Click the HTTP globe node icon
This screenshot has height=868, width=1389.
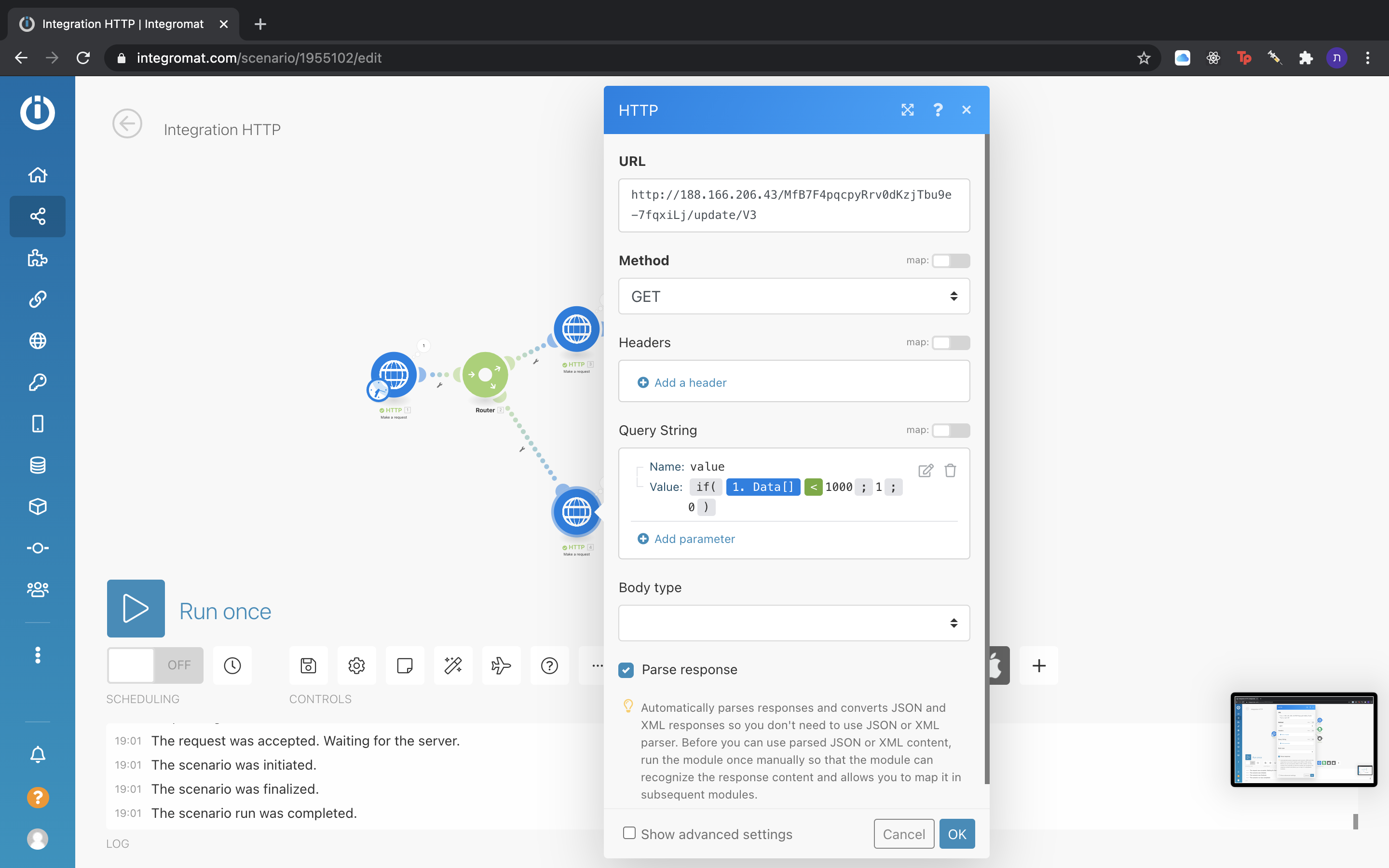pyautogui.click(x=394, y=375)
